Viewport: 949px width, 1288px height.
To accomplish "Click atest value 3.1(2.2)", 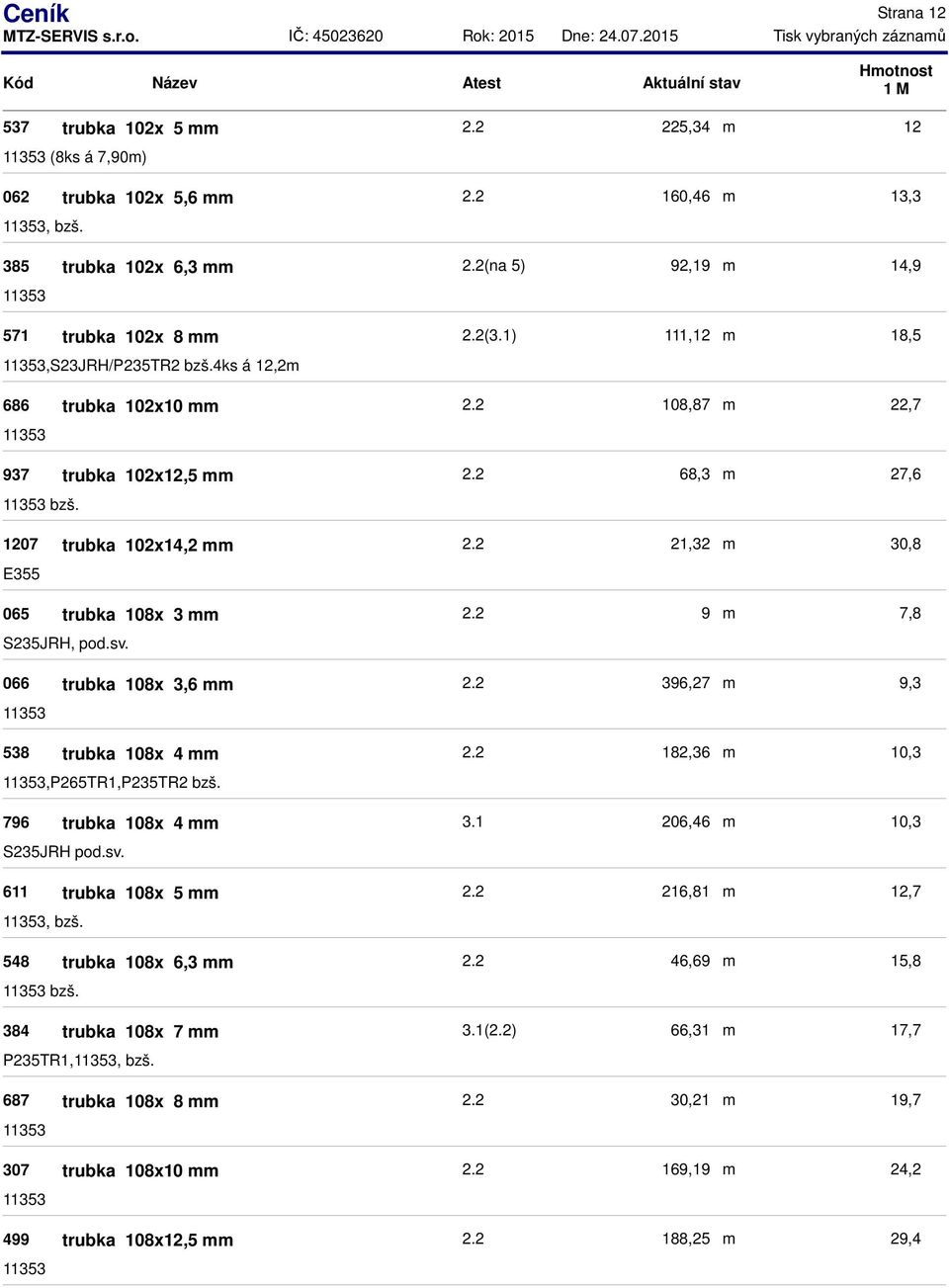I will (x=488, y=1030).
